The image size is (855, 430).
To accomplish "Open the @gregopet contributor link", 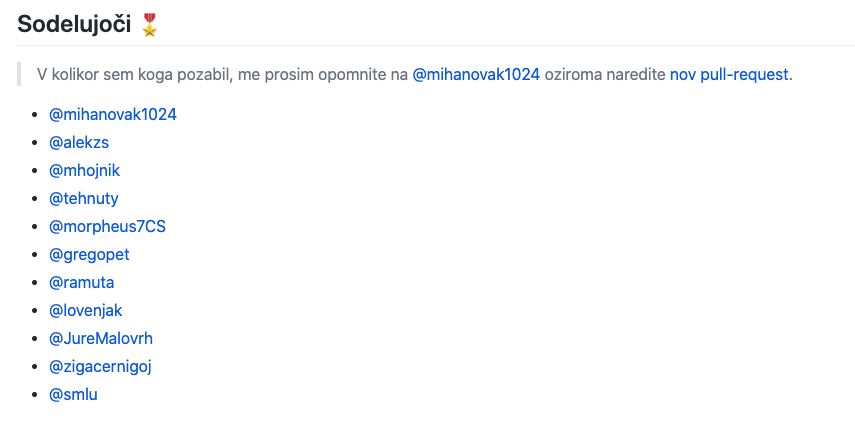I will pos(89,255).
